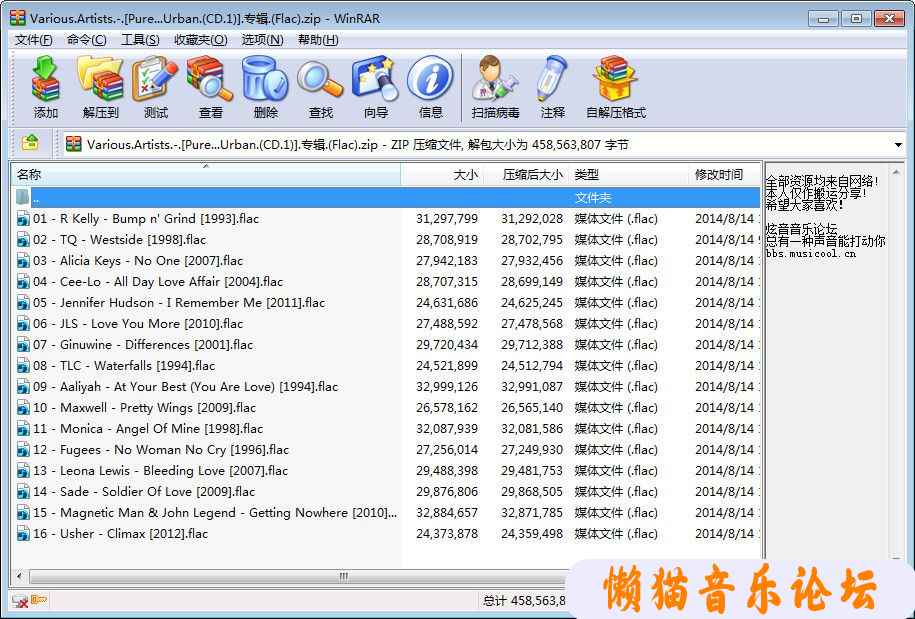This screenshot has width=915, height=619.
Task: Open the Wizard (向导) icon
Action: (375, 79)
